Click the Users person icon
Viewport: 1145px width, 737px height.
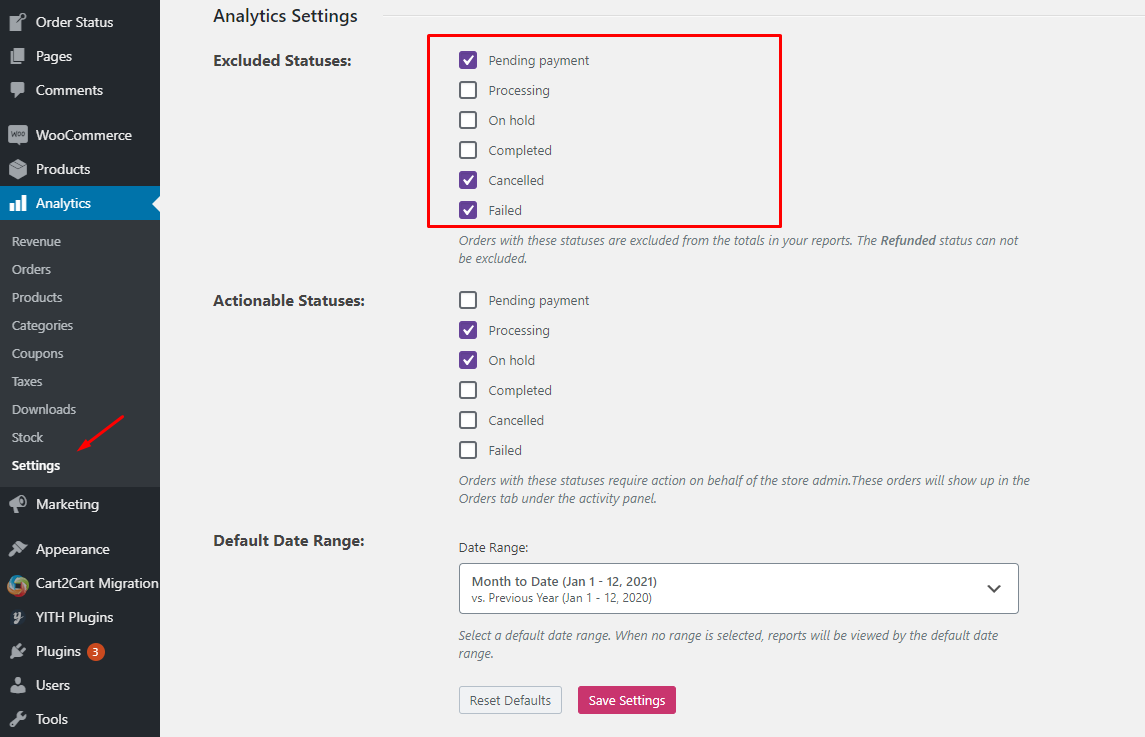pyautogui.click(x=17, y=685)
